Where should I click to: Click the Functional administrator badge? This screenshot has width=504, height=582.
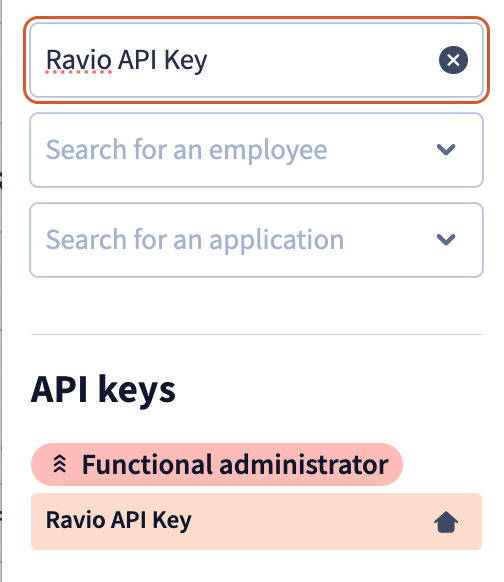(x=217, y=464)
